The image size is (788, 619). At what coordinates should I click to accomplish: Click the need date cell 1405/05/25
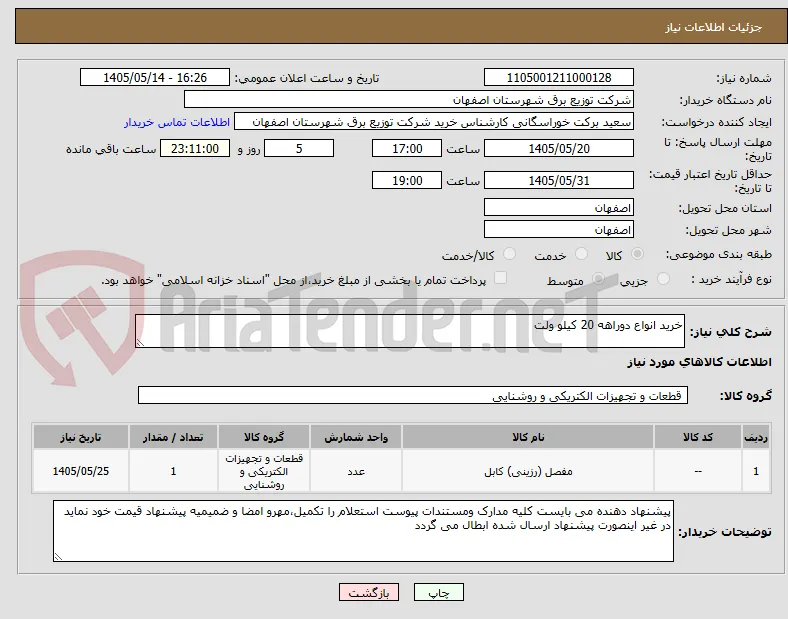pyautogui.click(x=81, y=471)
